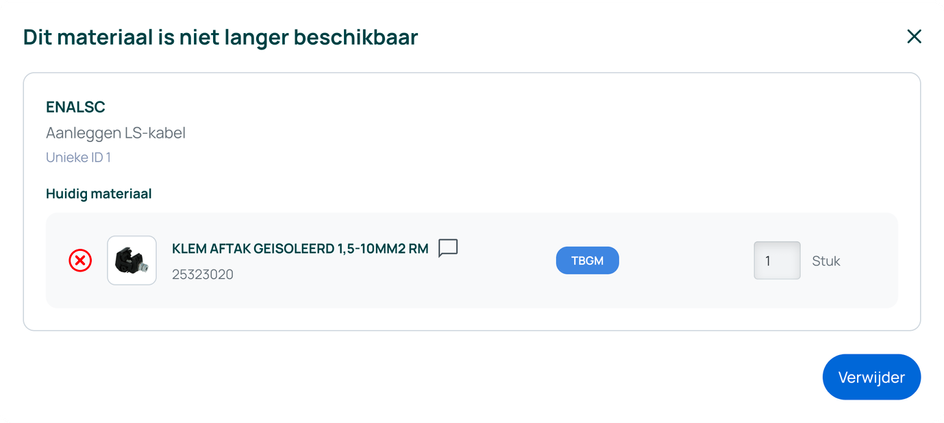Click the white ENALSC card empty area
944x423 pixels.
point(542,138)
